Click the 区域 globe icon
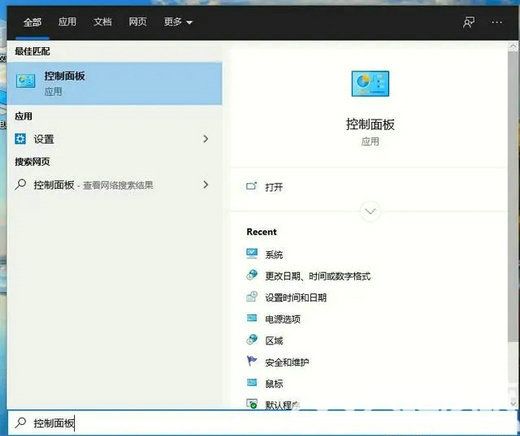Image resolution: width=520 pixels, height=436 pixels. (252, 339)
